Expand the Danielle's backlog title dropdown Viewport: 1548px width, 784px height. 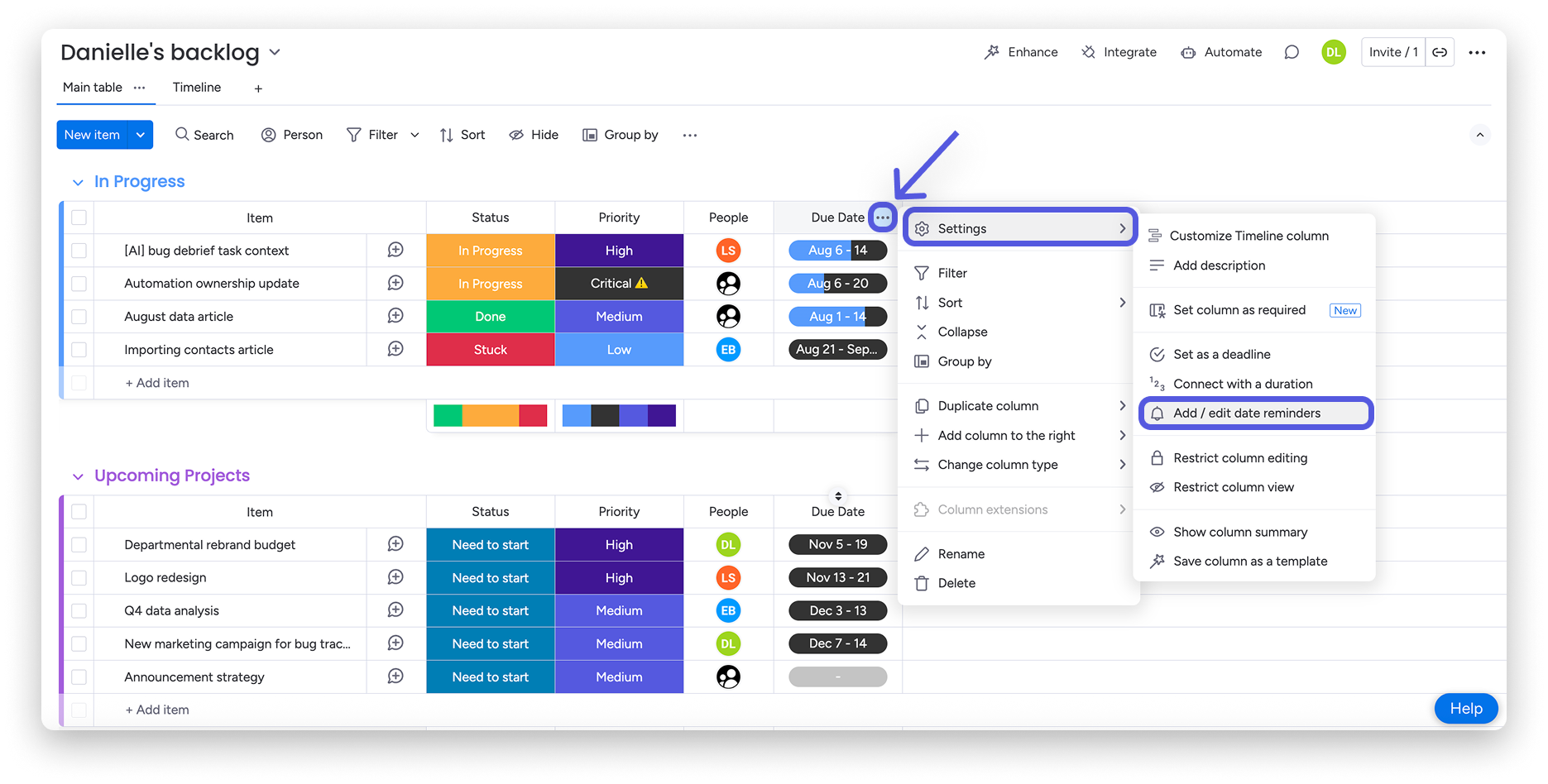point(275,52)
